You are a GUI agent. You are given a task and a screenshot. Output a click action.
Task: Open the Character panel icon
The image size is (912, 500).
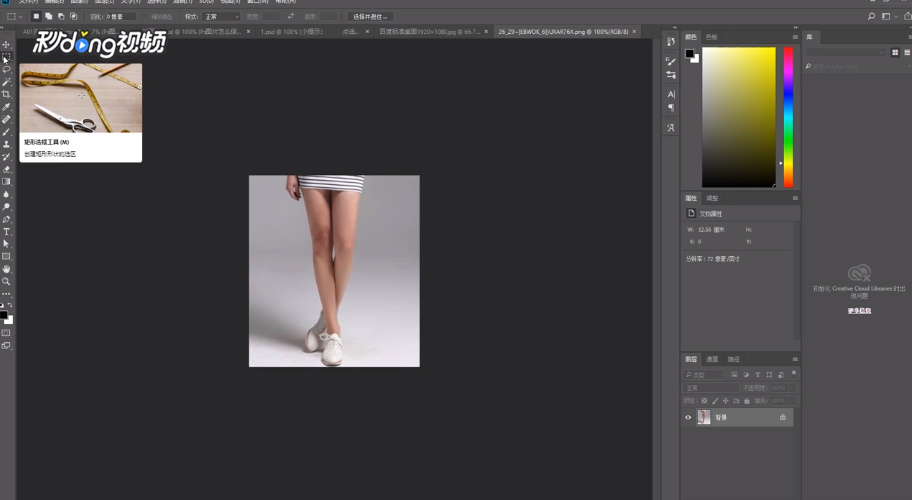coord(671,94)
